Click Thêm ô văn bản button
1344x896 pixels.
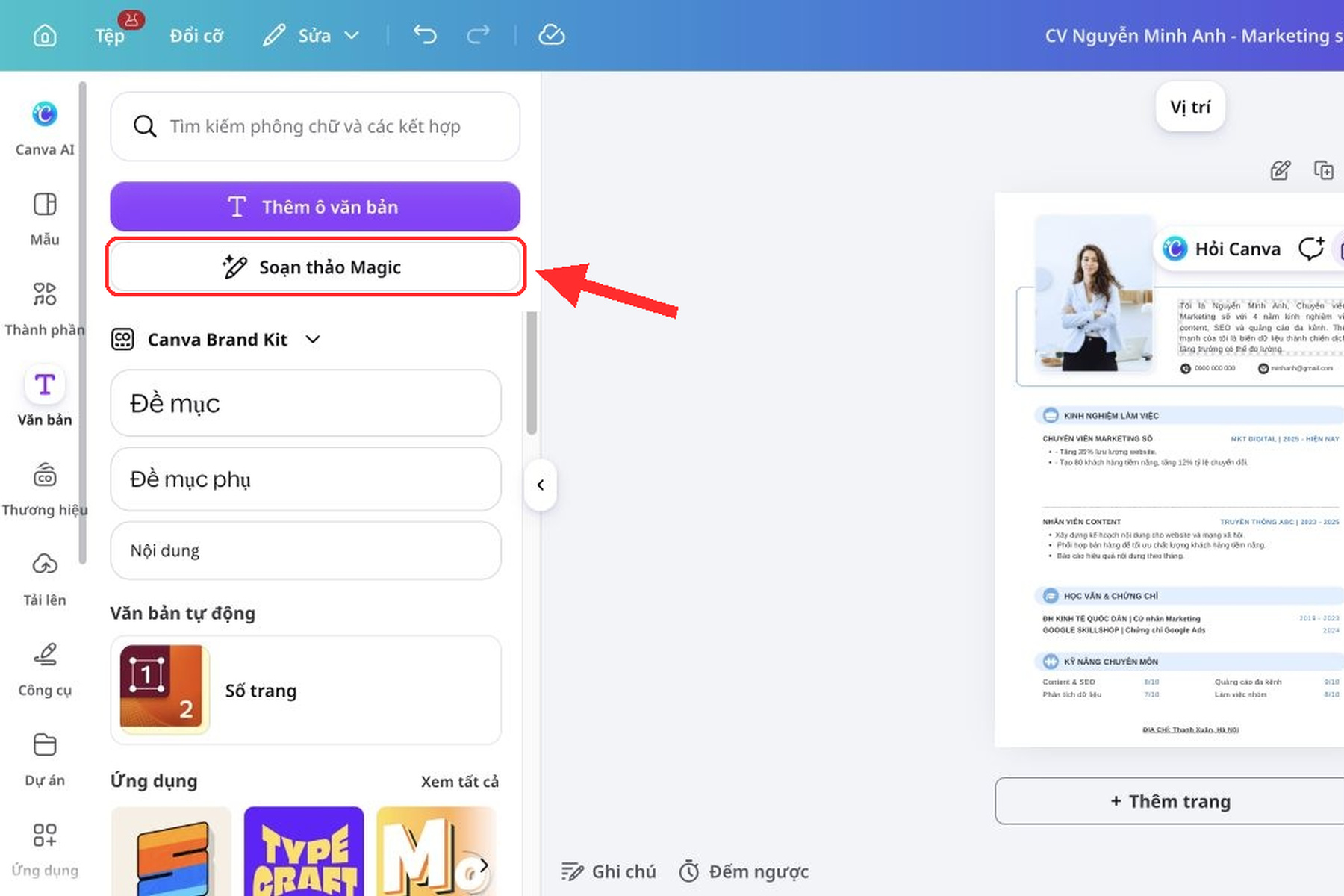(315, 207)
